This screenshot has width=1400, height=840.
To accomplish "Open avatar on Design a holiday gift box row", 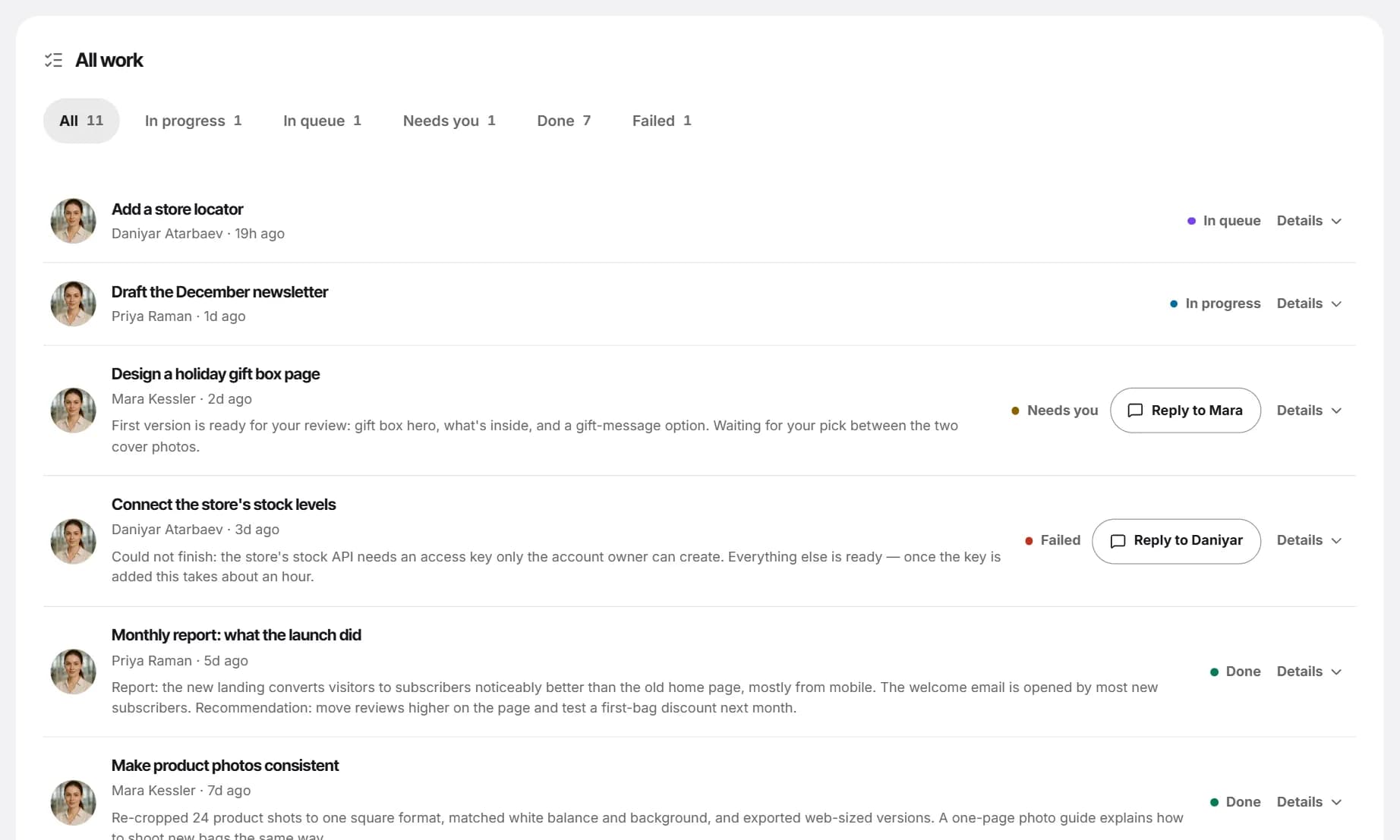I will [x=73, y=411].
